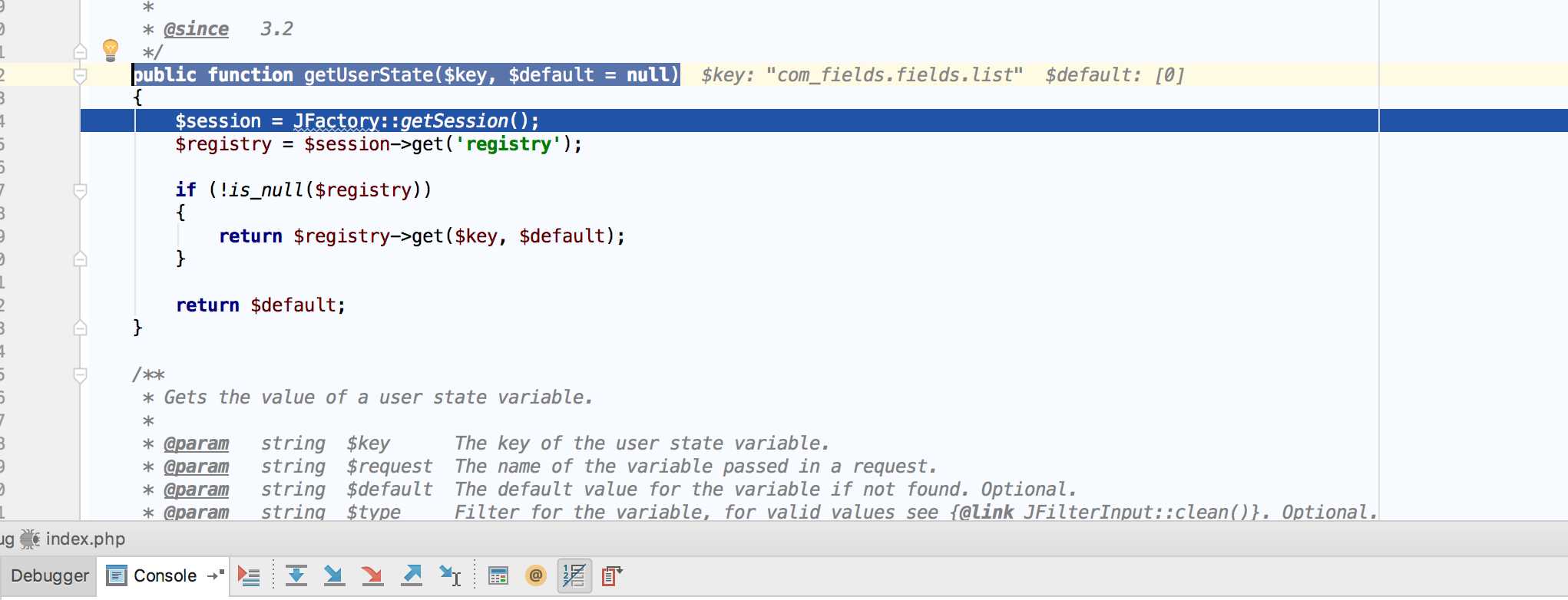Image resolution: width=1568 pixels, height=600 pixels.
Task: Click the red restore layout clipboard icon
Action: 611,575
